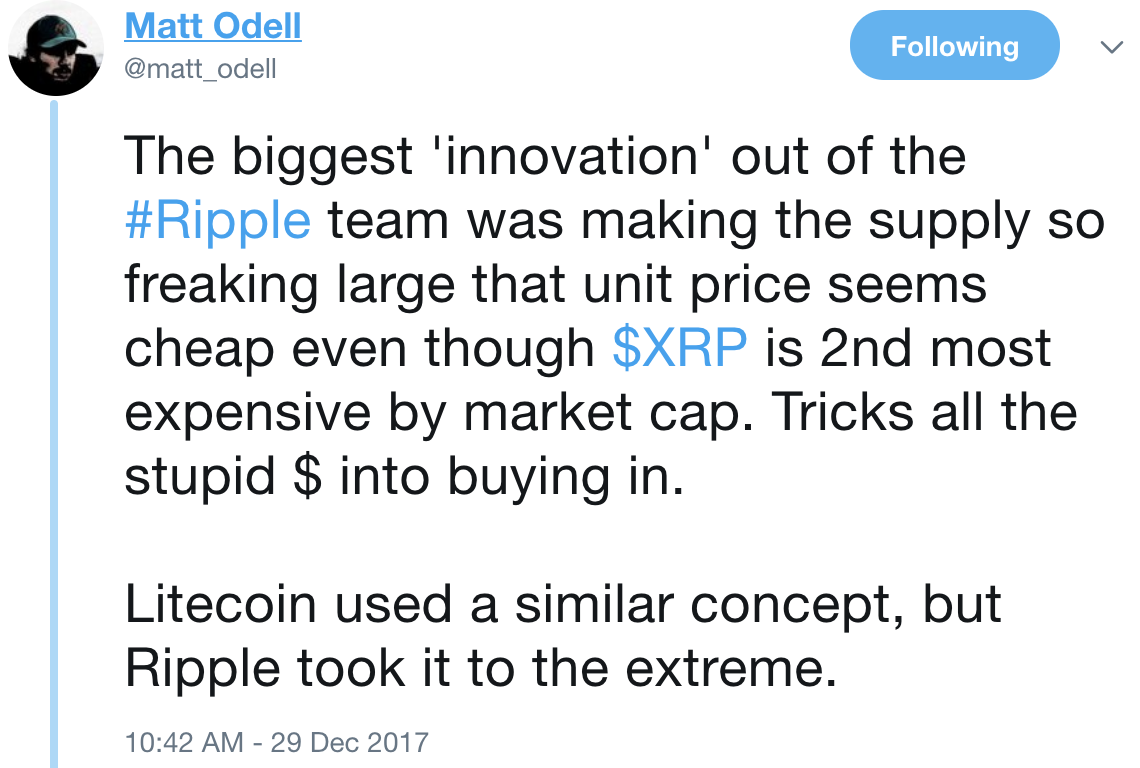Click the 10:42 AM timestamp
The width and height of the screenshot is (1140, 768).
pyautogui.click(x=184, y=743)
